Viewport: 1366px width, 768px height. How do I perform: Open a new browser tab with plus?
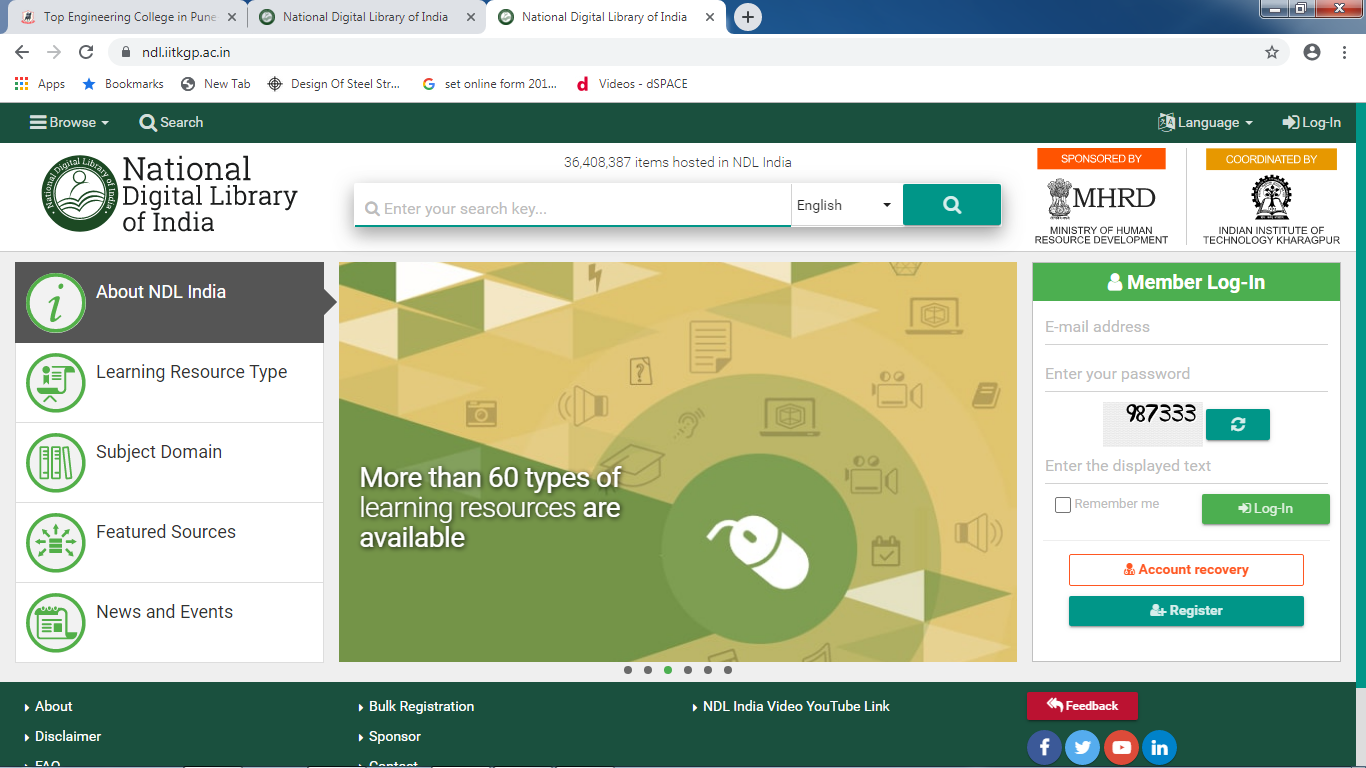[748, 17]
